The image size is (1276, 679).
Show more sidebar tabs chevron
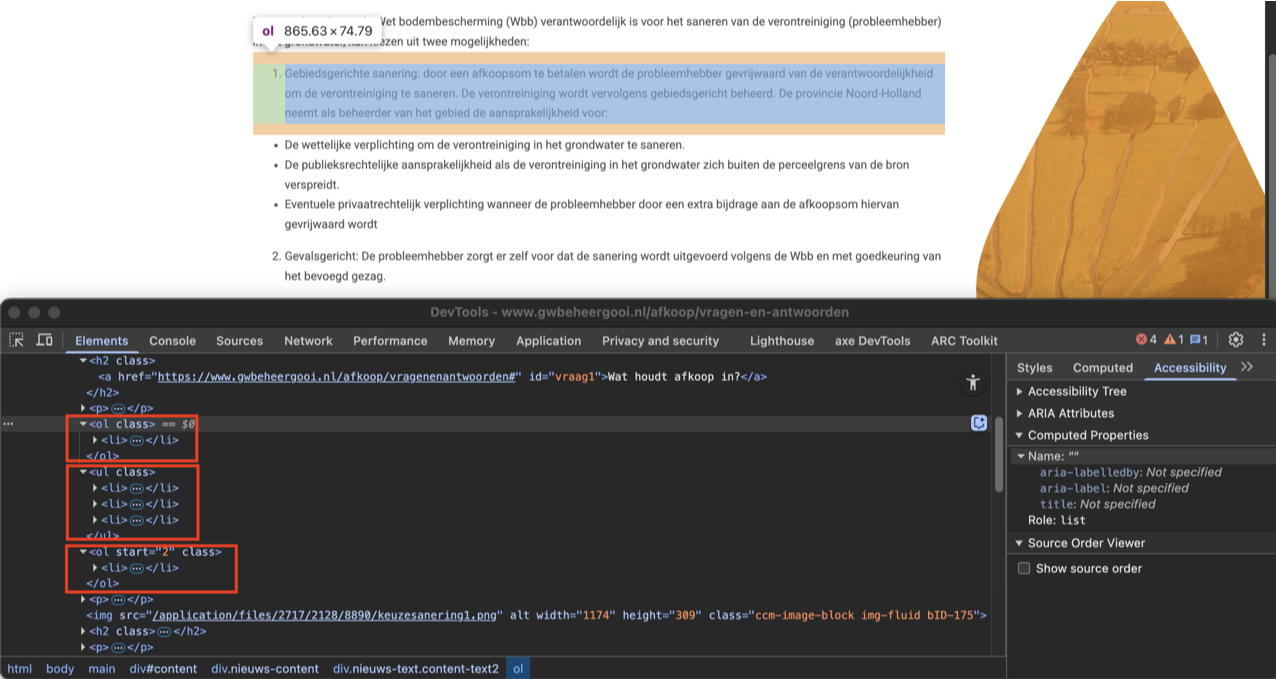coord(1247,367)
